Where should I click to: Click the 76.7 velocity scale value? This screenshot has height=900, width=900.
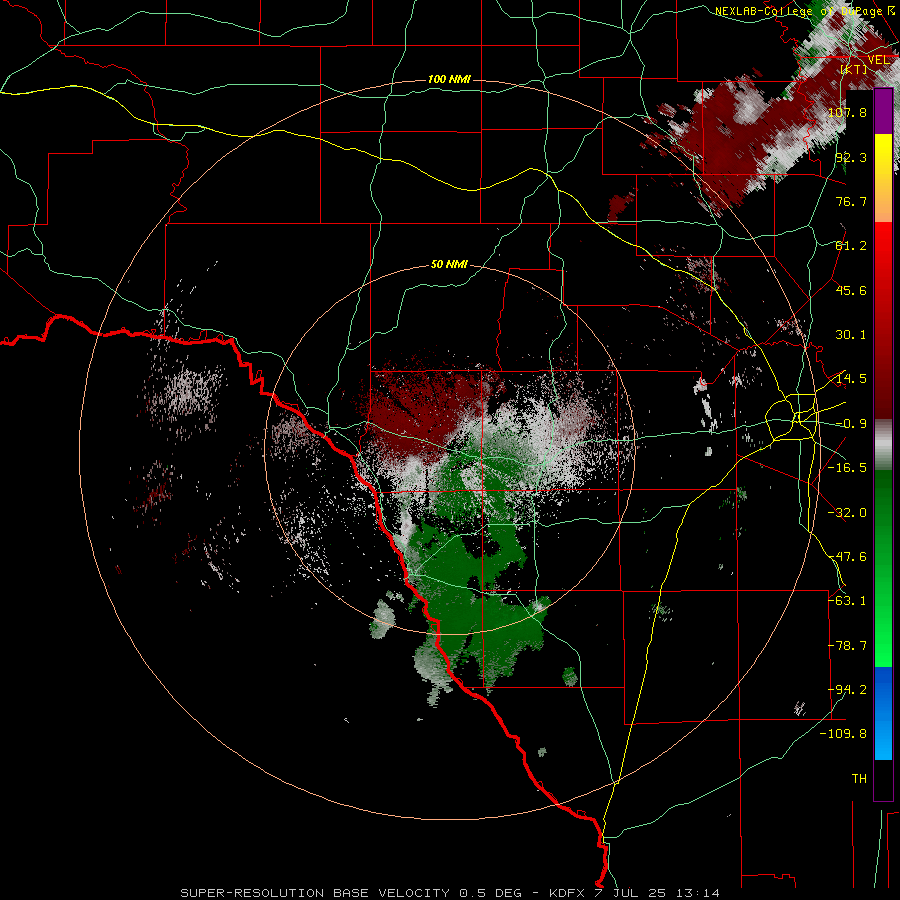pos(851,201)
